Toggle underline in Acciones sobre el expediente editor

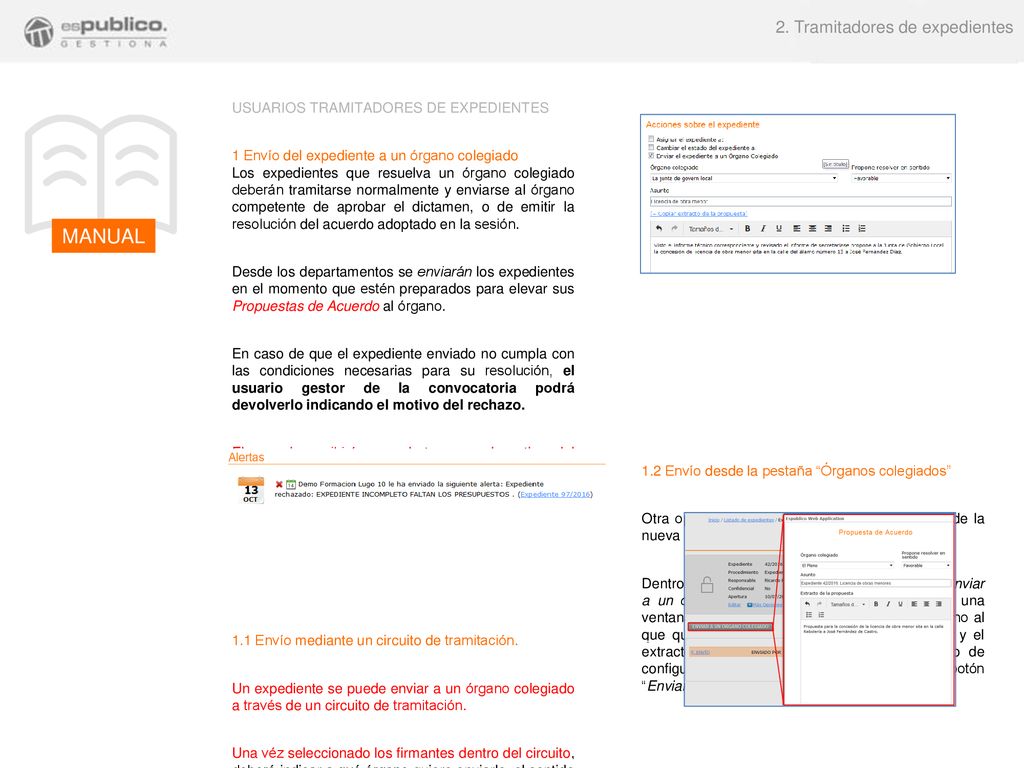coord(778,229)
